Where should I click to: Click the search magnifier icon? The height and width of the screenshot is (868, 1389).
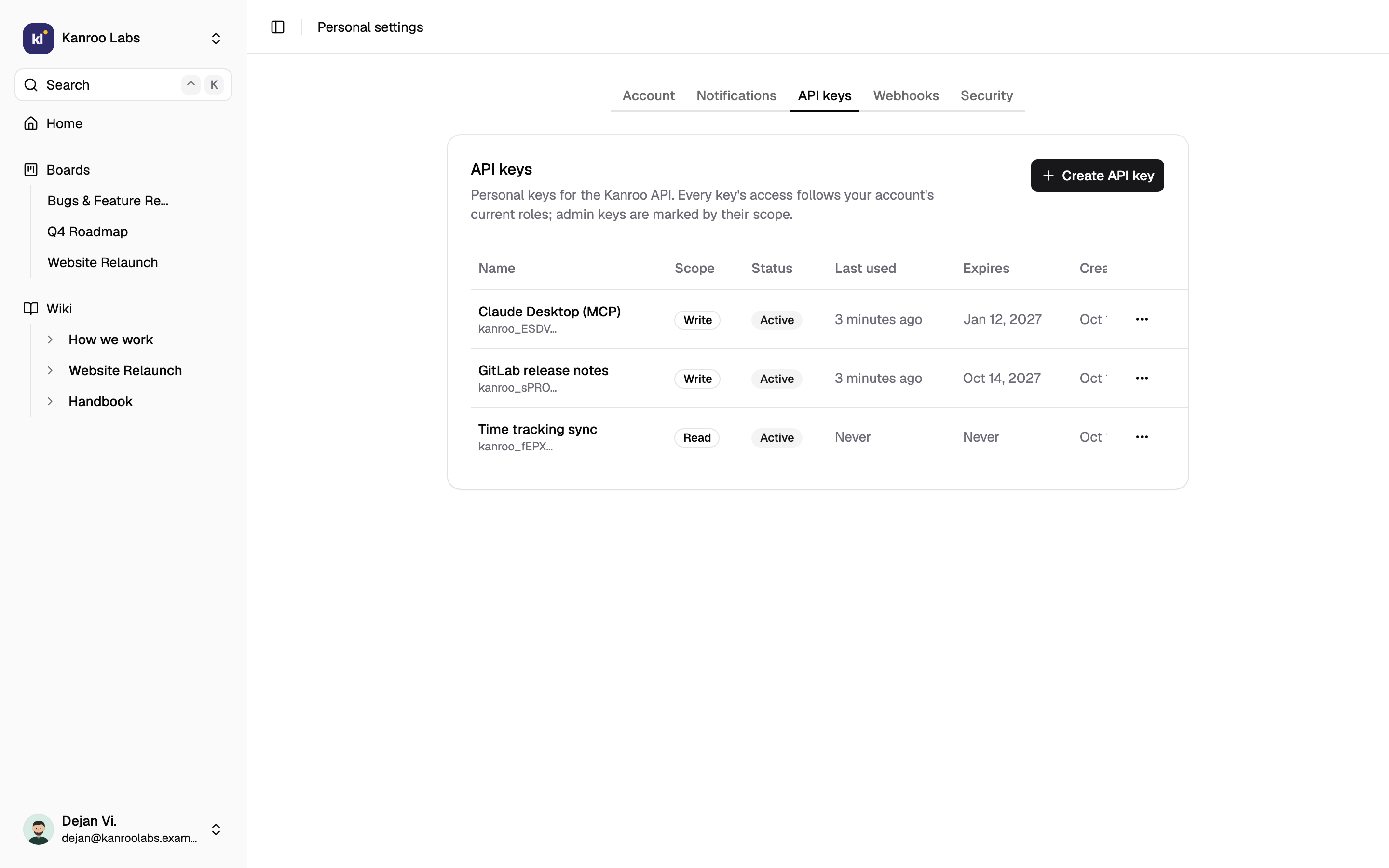tap(31, 85)
